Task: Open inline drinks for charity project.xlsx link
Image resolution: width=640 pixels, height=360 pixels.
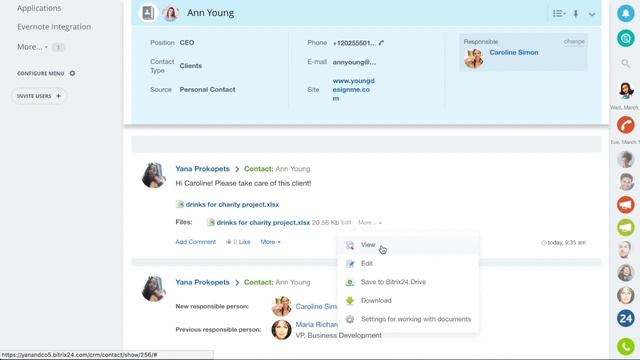Action: tap(232, 204)
